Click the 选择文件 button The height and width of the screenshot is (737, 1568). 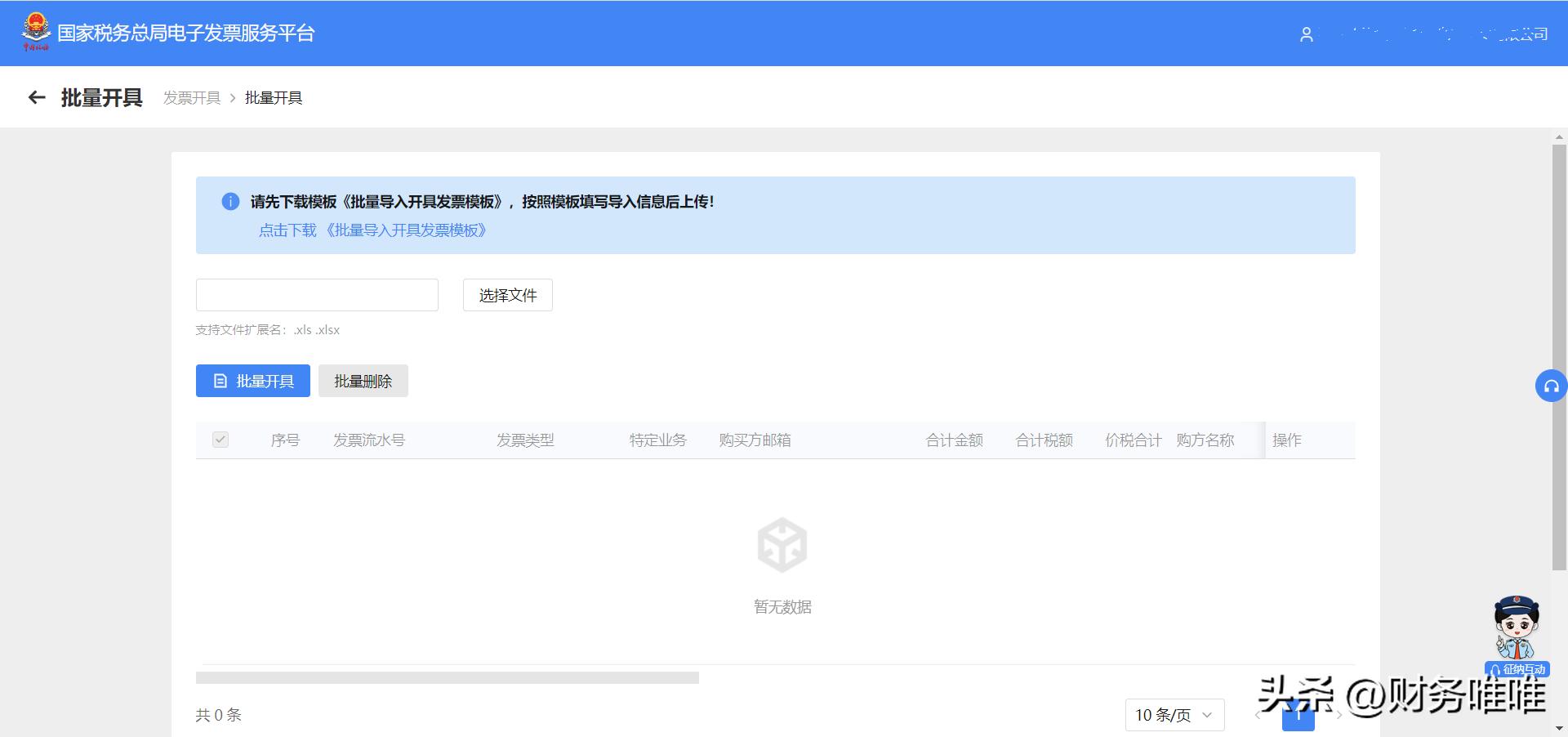pos(508,295)
